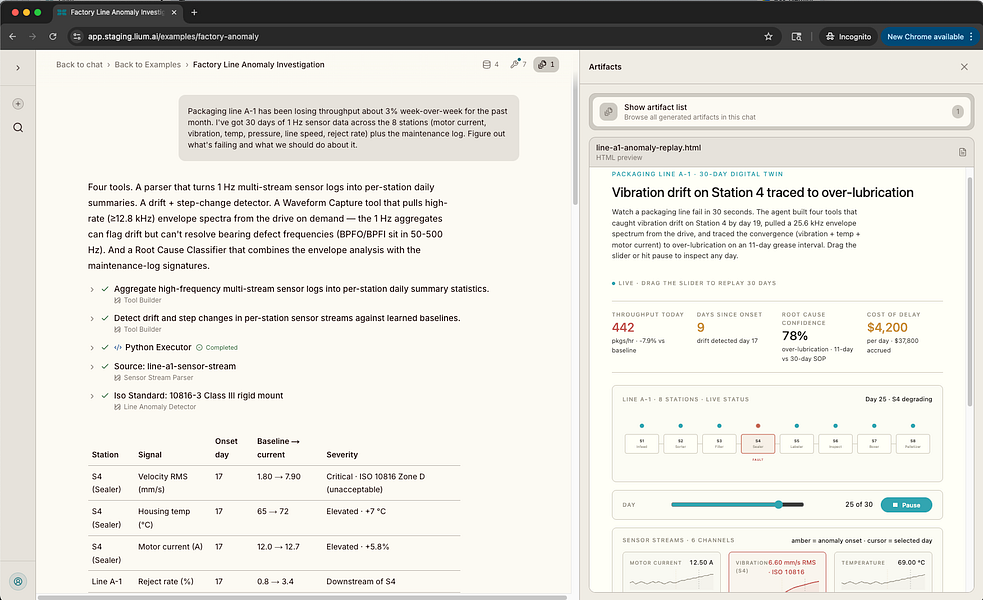The width and height of the screenshot is (983, 600).
Task: Click the Completed status badge
Action: (217, 347)
